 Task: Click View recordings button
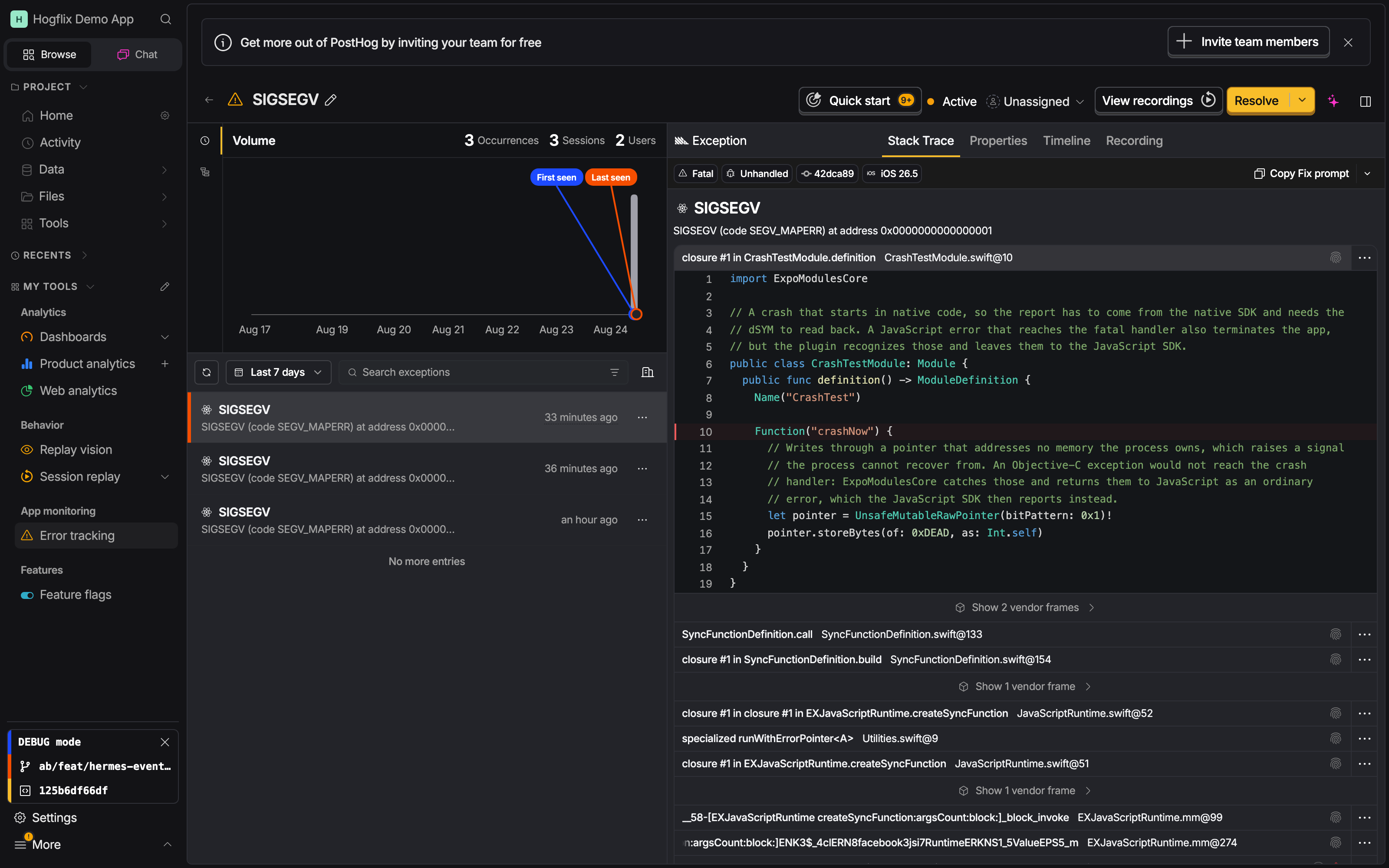click(x=1158, y=100)
